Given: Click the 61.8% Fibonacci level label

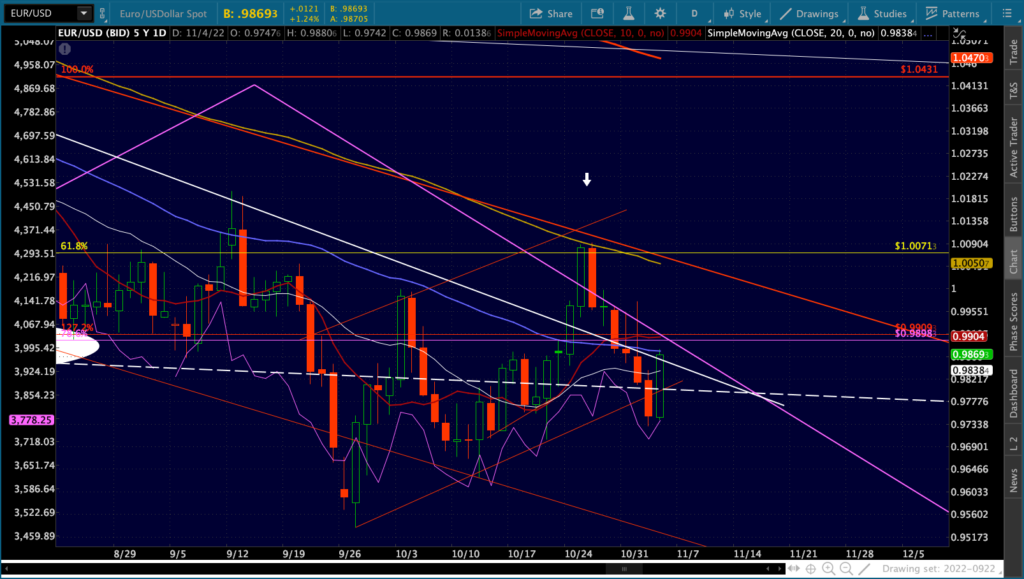Looking at the screenshot, I should coord(74,246).
